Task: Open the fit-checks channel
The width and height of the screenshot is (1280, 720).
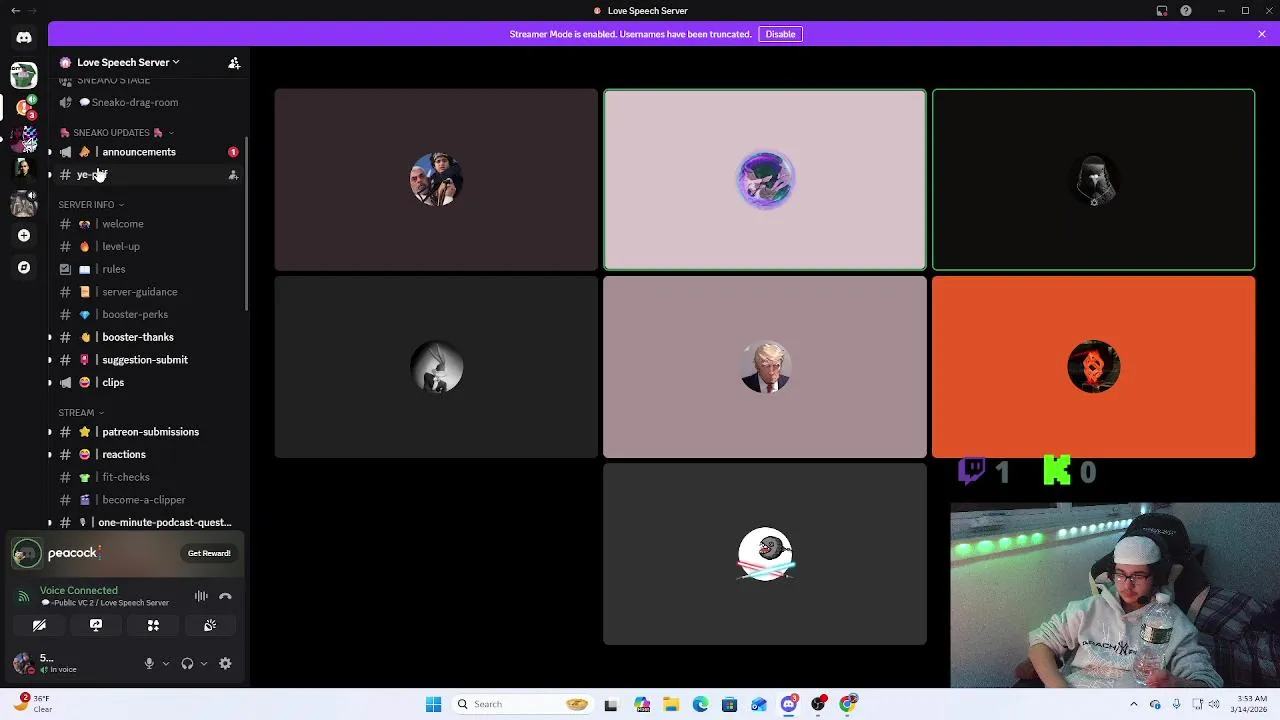Action: point(147,477)
